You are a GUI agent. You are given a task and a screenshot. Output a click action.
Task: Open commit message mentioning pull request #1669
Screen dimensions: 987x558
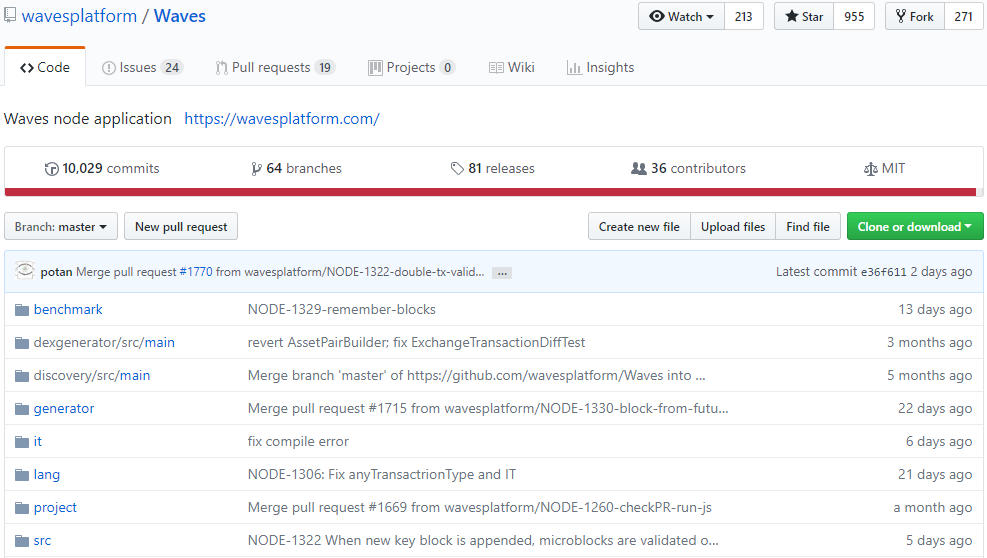(x=480, y=508)
